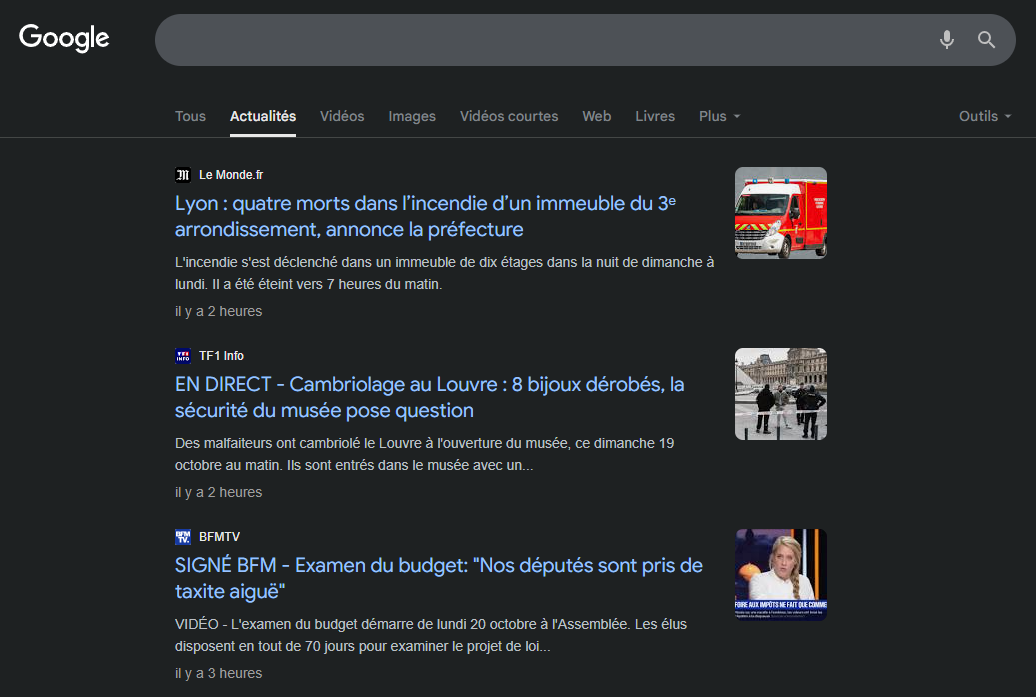Image resolution: width=1036 pixels, height=697 pixels.
Task: Click the TF1 Info source icon
Action: pyautogui.click(x=183, y=355)
